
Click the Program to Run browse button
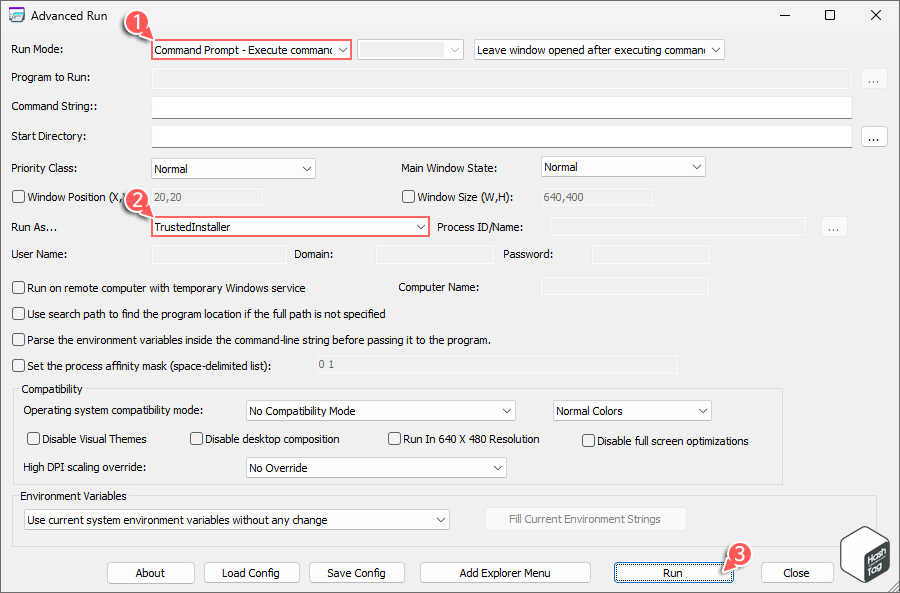tap(874, 79)
